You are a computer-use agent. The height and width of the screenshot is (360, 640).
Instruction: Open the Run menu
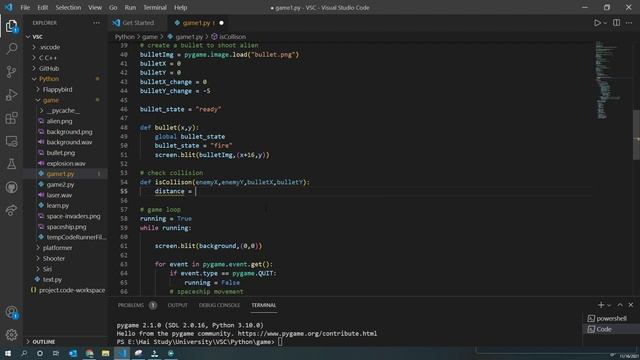pos(130,7)
